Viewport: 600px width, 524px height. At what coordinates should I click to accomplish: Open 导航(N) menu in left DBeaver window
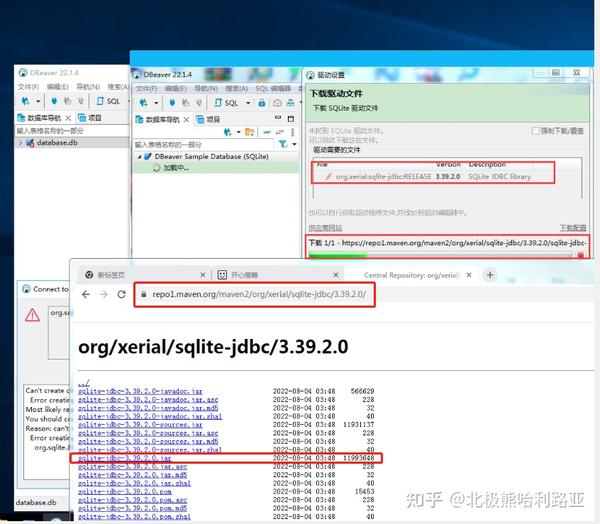88,87
